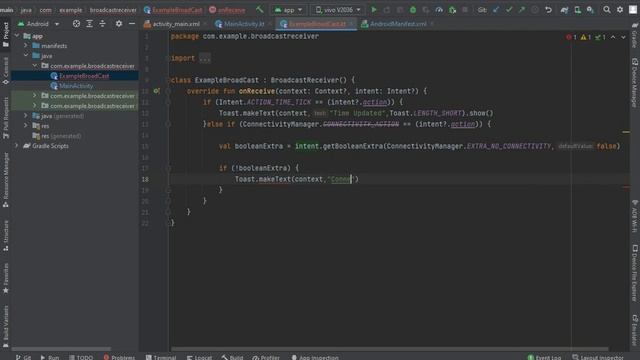640x360 pixels.
Task: Toggle the Project side panel tab
Action: [x=6, y=35]
